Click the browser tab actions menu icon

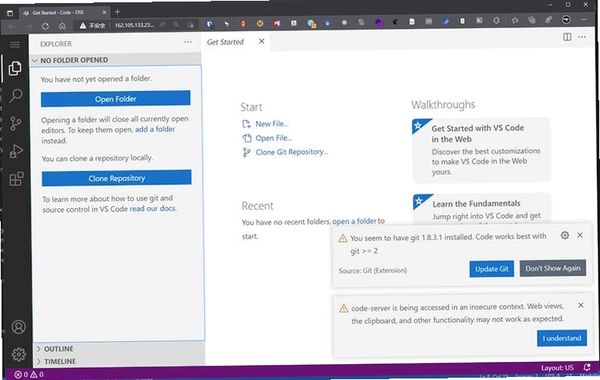point(10,13)
